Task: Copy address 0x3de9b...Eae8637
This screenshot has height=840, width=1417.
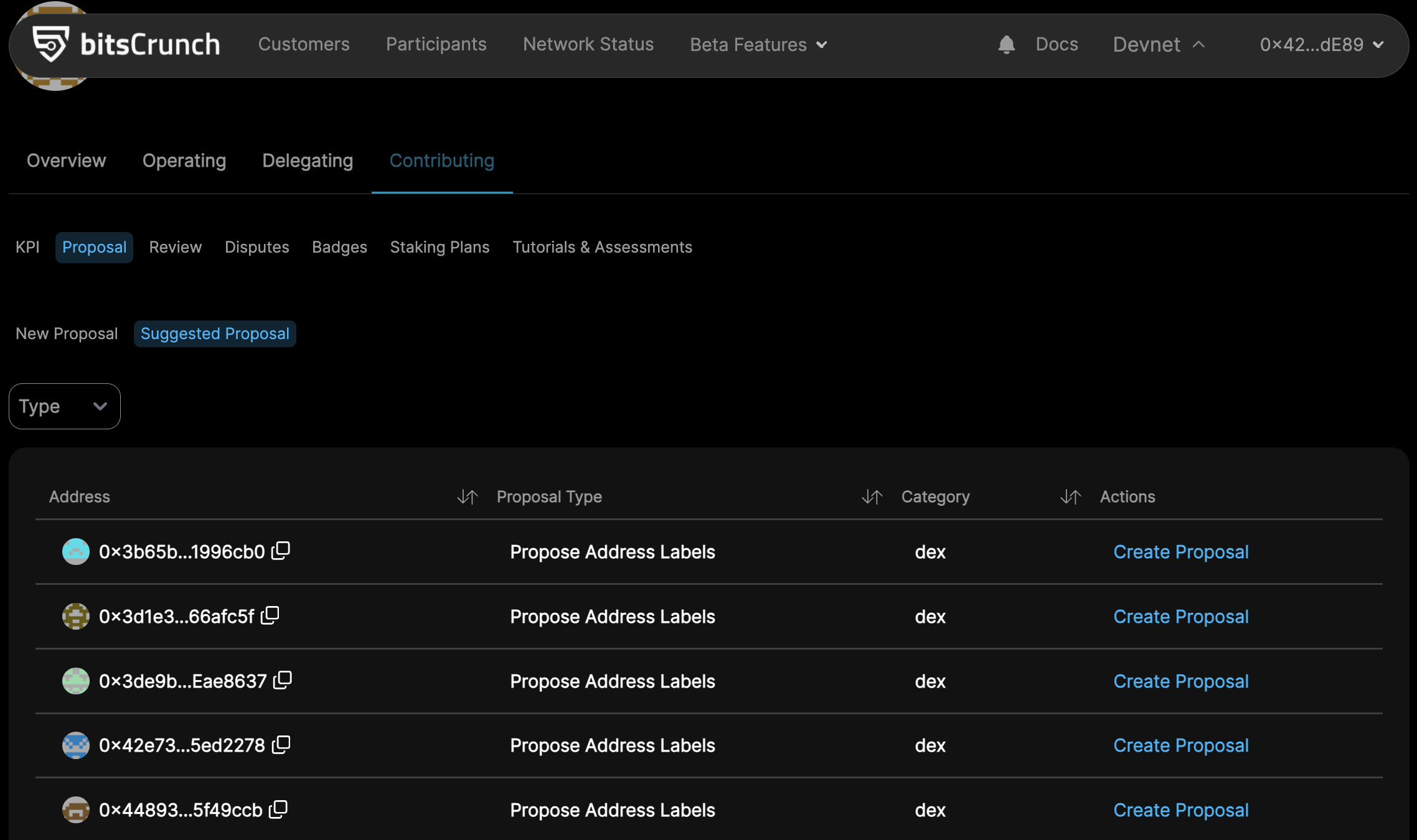Action: point(283,680)
